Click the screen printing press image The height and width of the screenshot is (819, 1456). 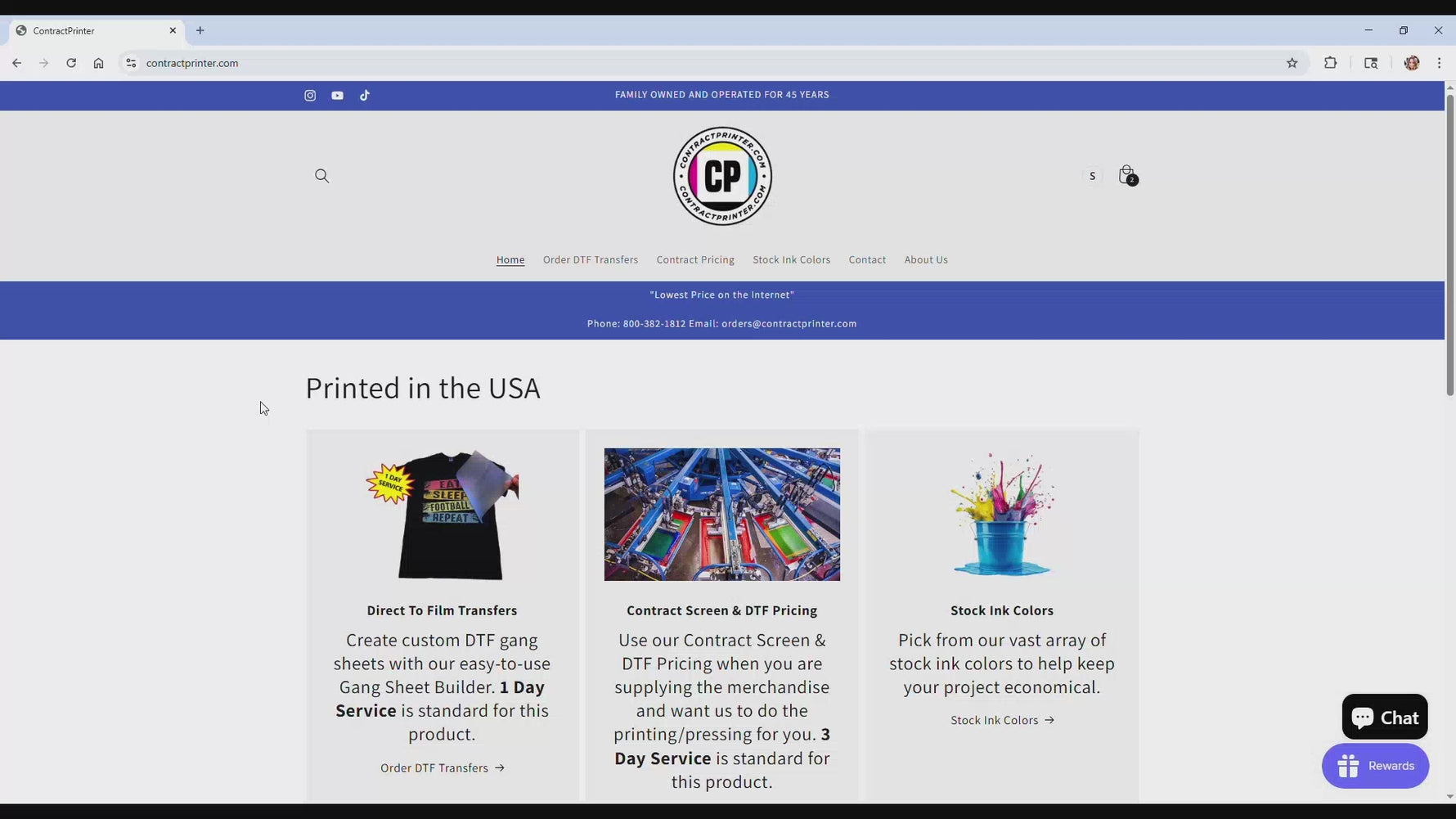[721, 515]
